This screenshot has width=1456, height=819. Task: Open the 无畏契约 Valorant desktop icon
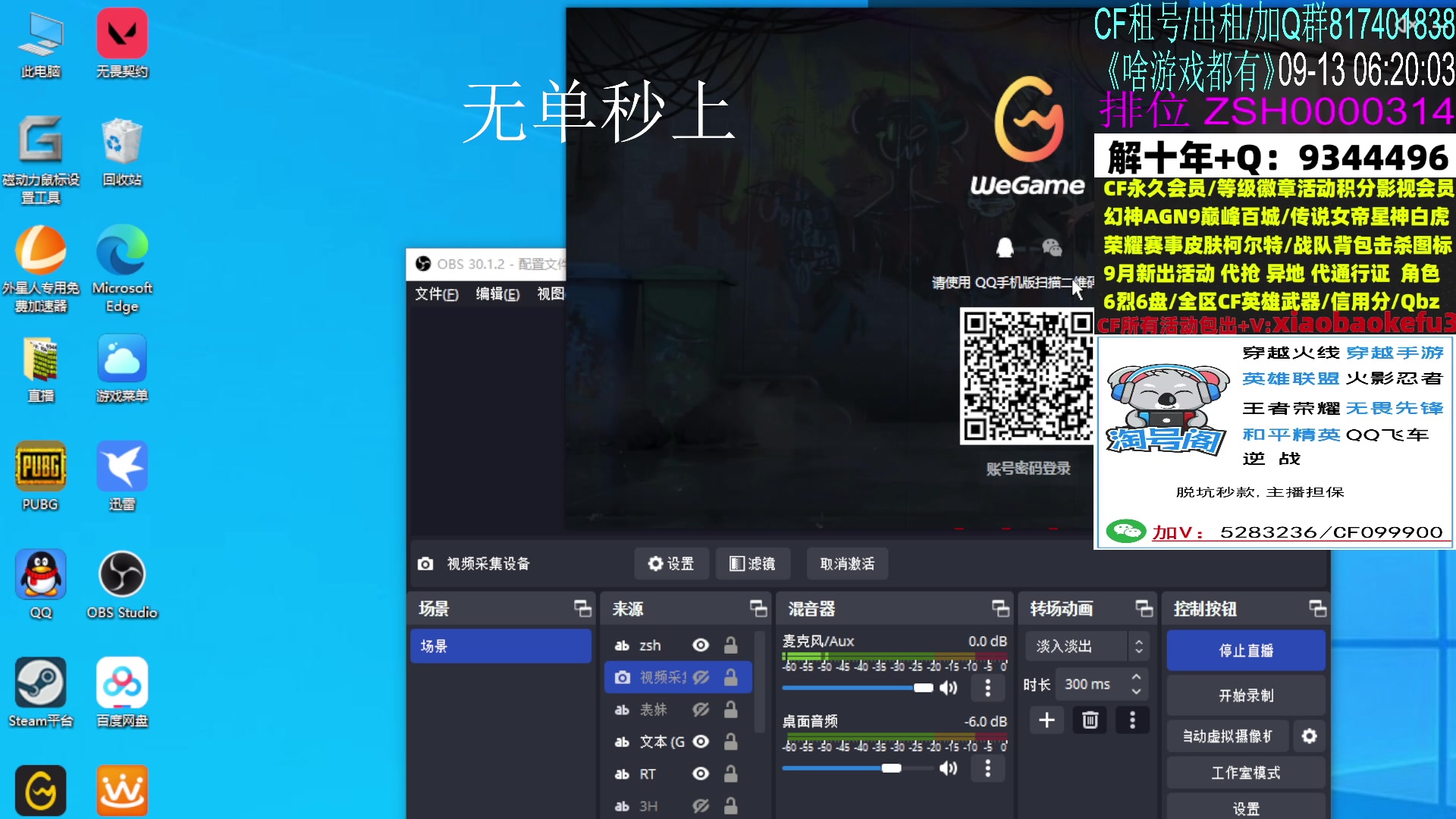122,44
